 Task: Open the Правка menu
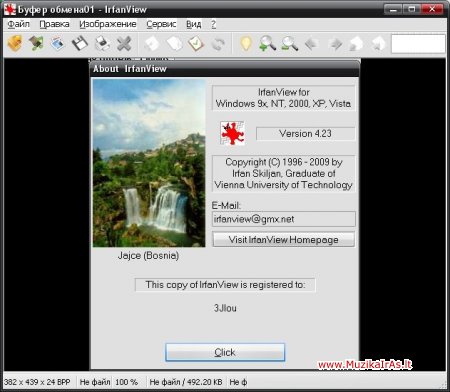click(54, 24)
